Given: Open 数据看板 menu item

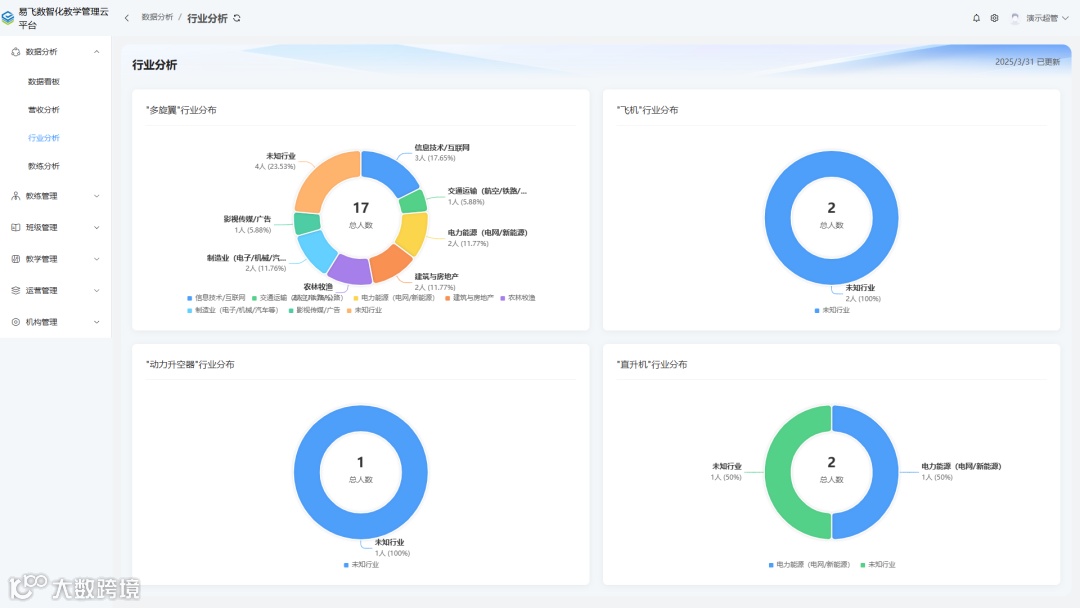Looking at the screenshot, I should [x=43, y=81].
